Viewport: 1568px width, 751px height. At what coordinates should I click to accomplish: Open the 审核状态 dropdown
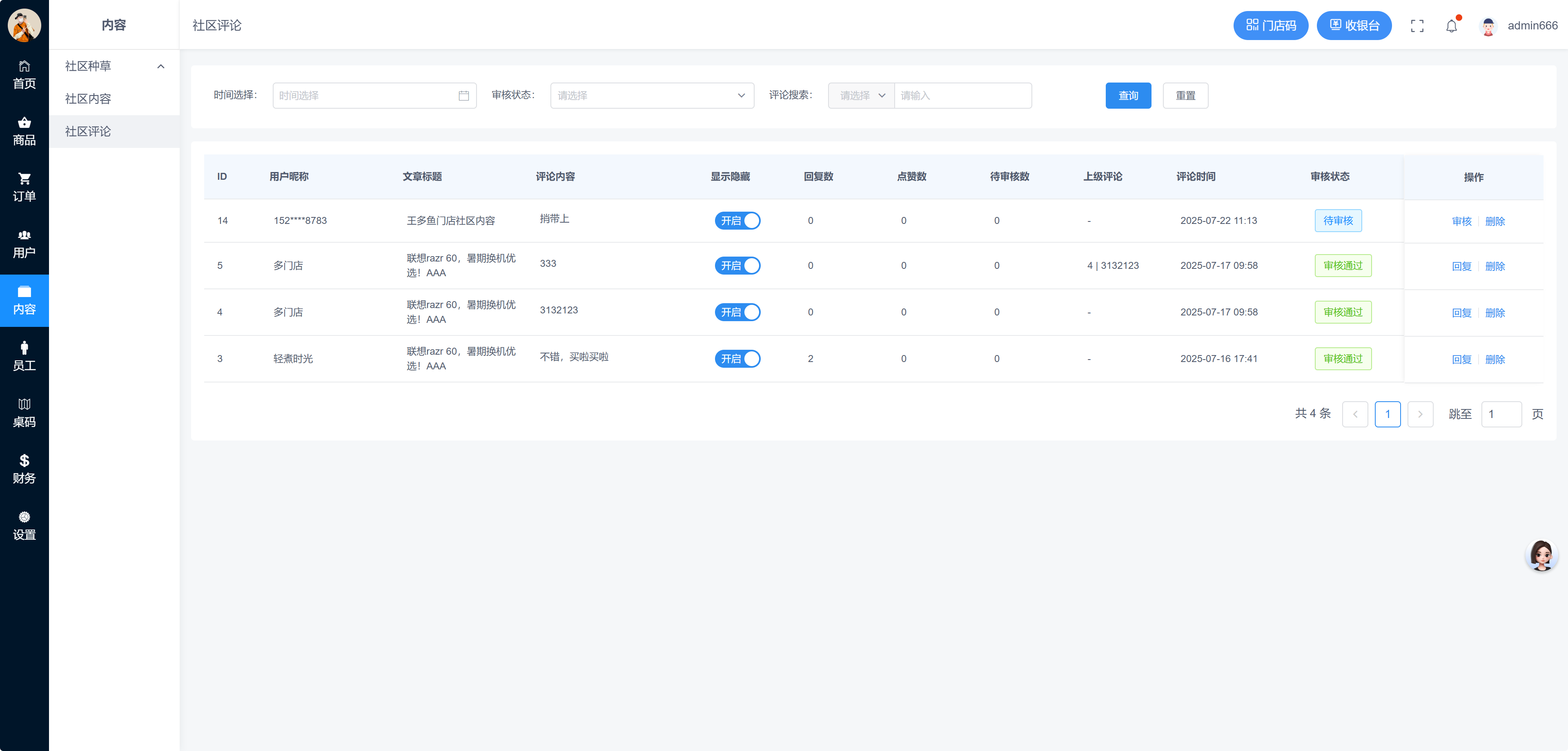pyautogui.click(x=651, y=96)
